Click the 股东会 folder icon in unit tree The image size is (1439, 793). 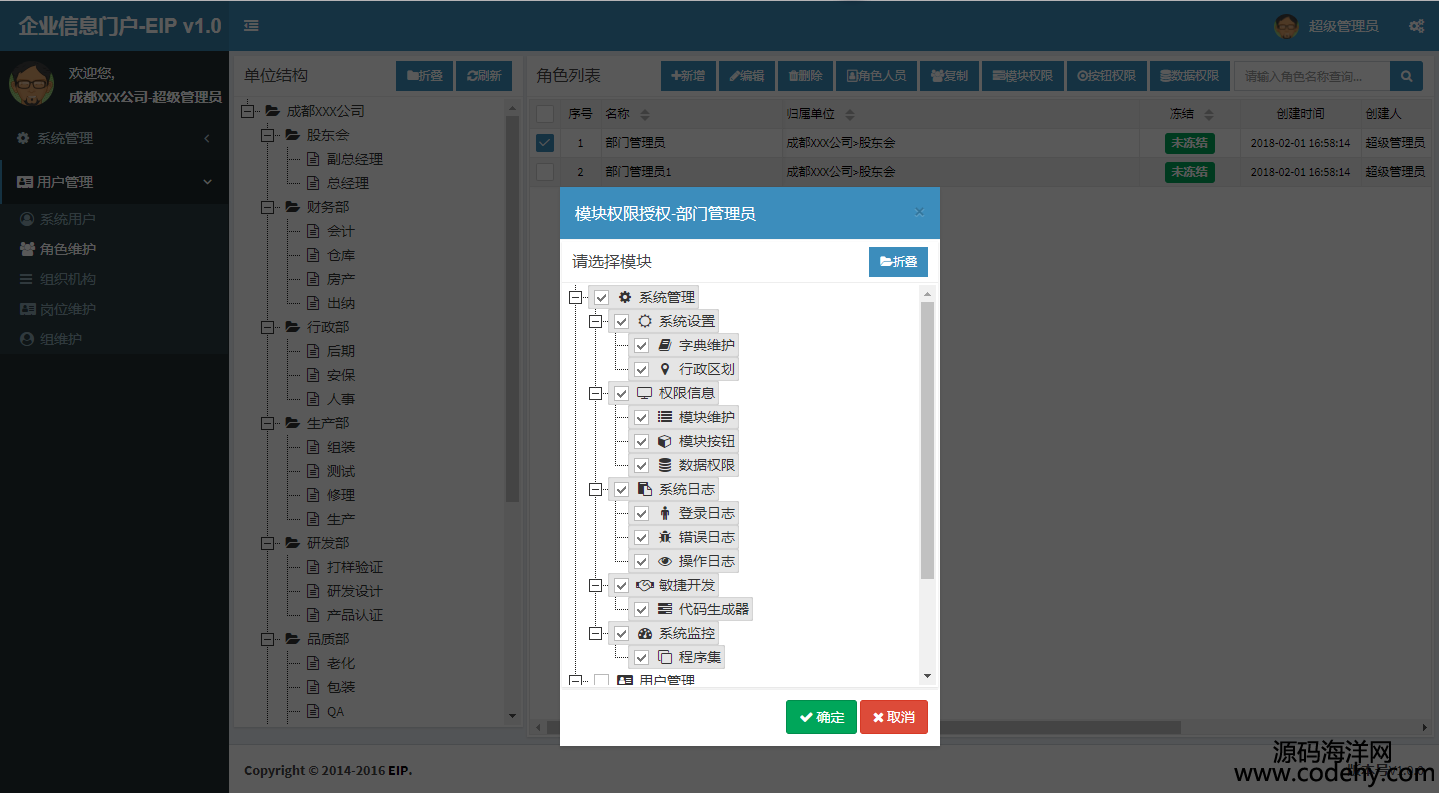(293, 135)
